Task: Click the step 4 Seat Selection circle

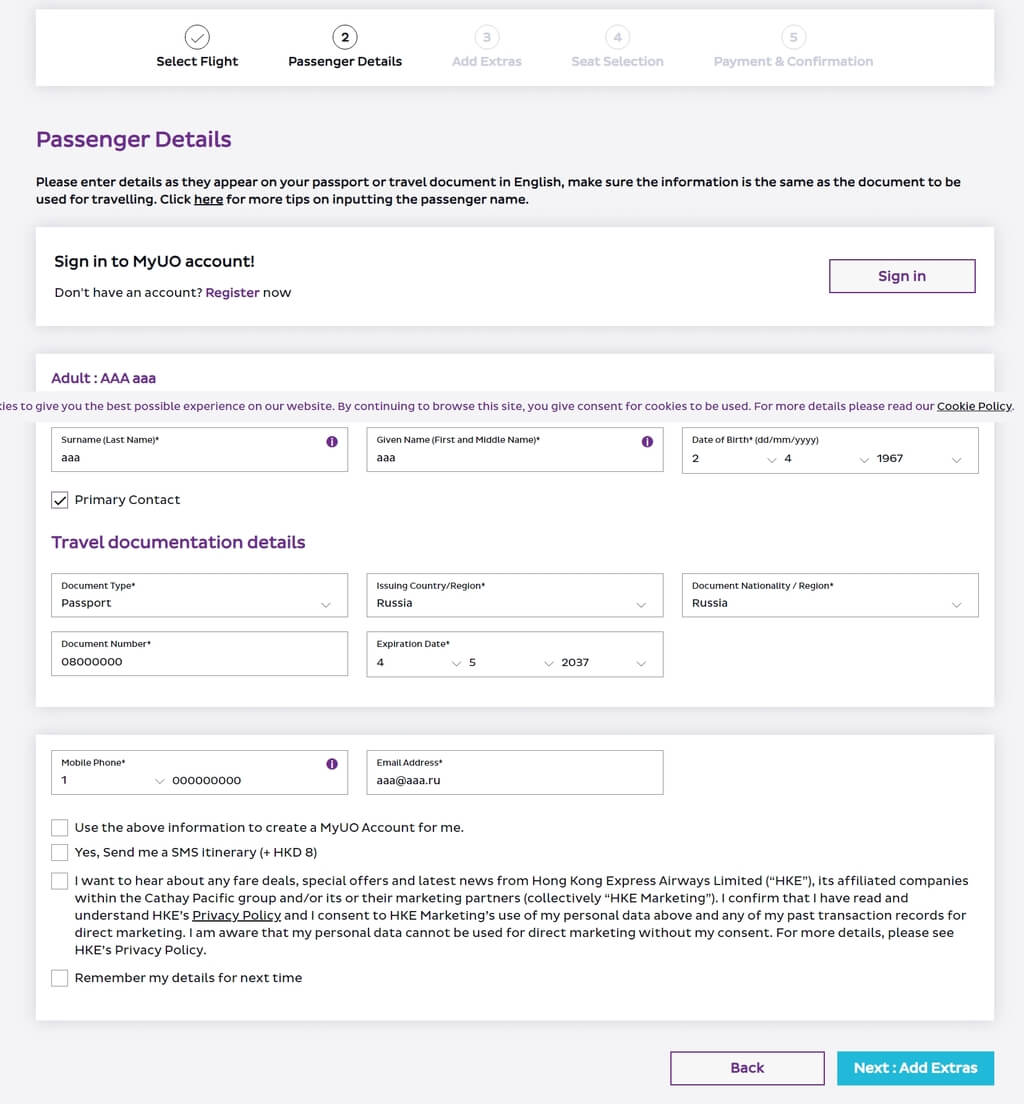Action: click(x=618, y=37)
